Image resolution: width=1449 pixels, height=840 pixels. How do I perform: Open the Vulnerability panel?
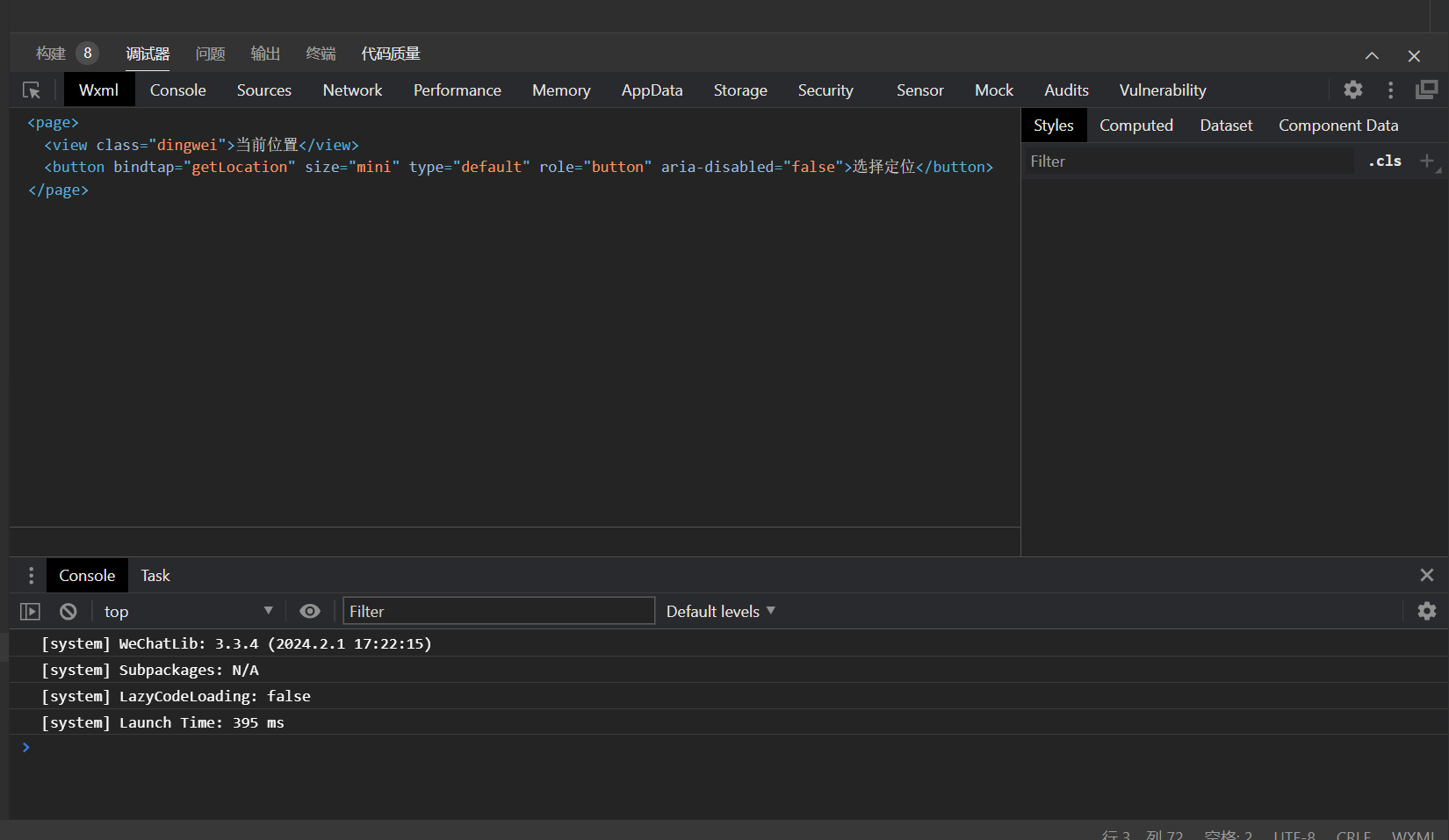pos(1163,90)
